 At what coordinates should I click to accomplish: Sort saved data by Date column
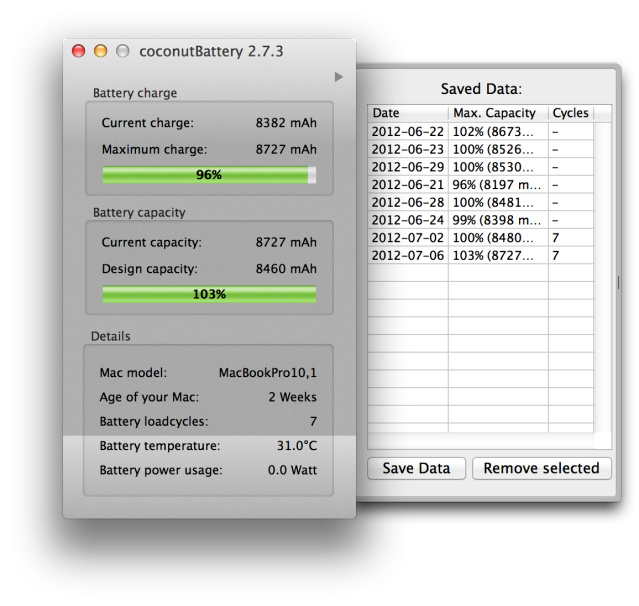click(x=408, y=113)
